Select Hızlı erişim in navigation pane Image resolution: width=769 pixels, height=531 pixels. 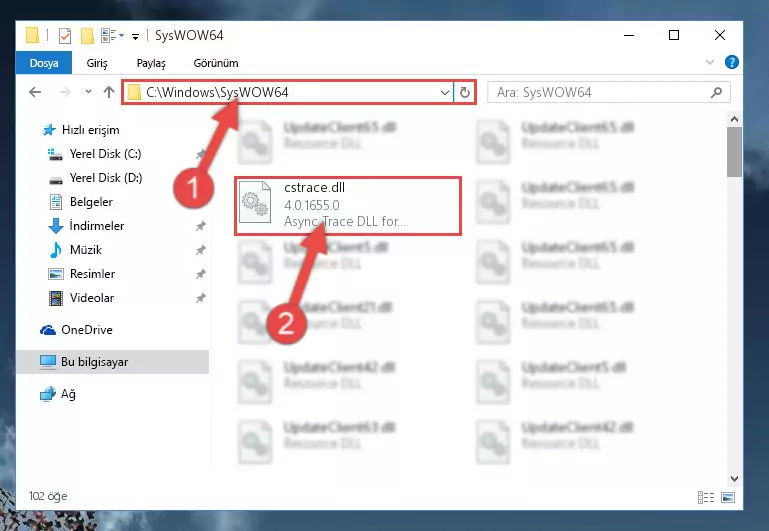[x=90, y=130]
